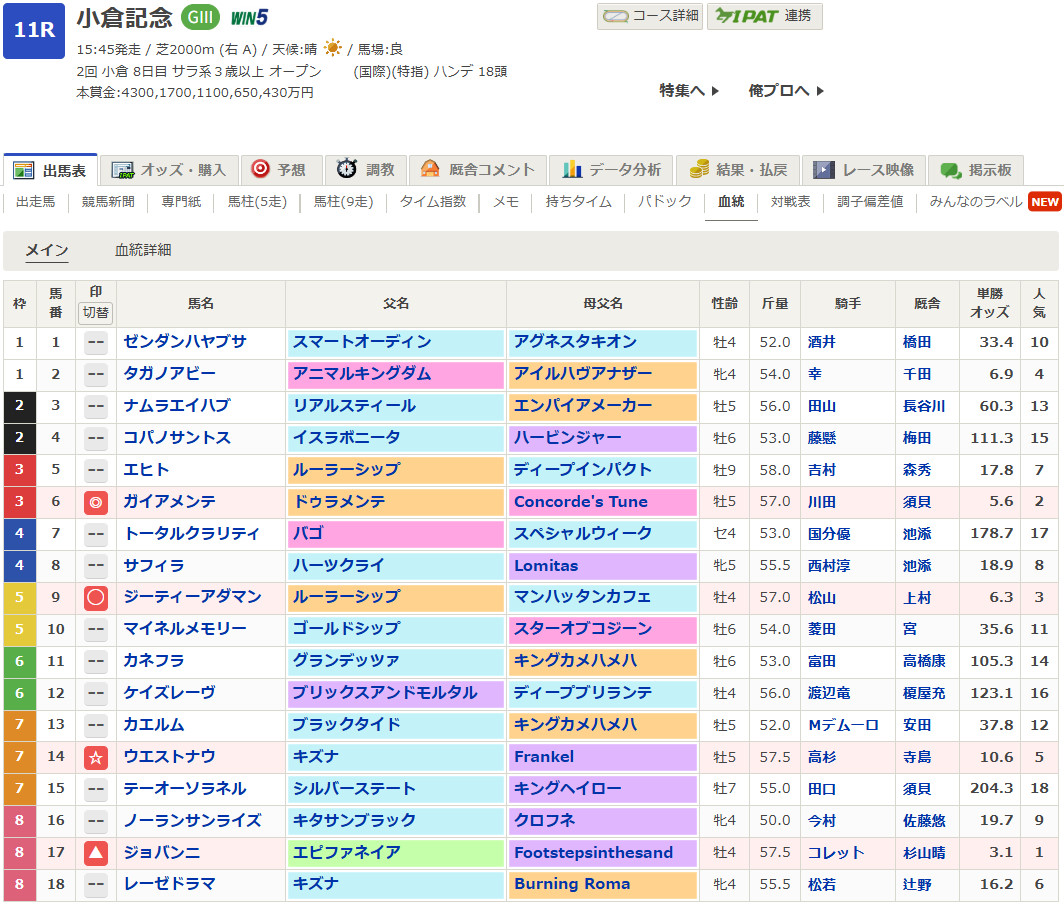The image size is (1064, 906).
Task: Select the 馬柱(9走) submenu item
Action: point(343,202)
